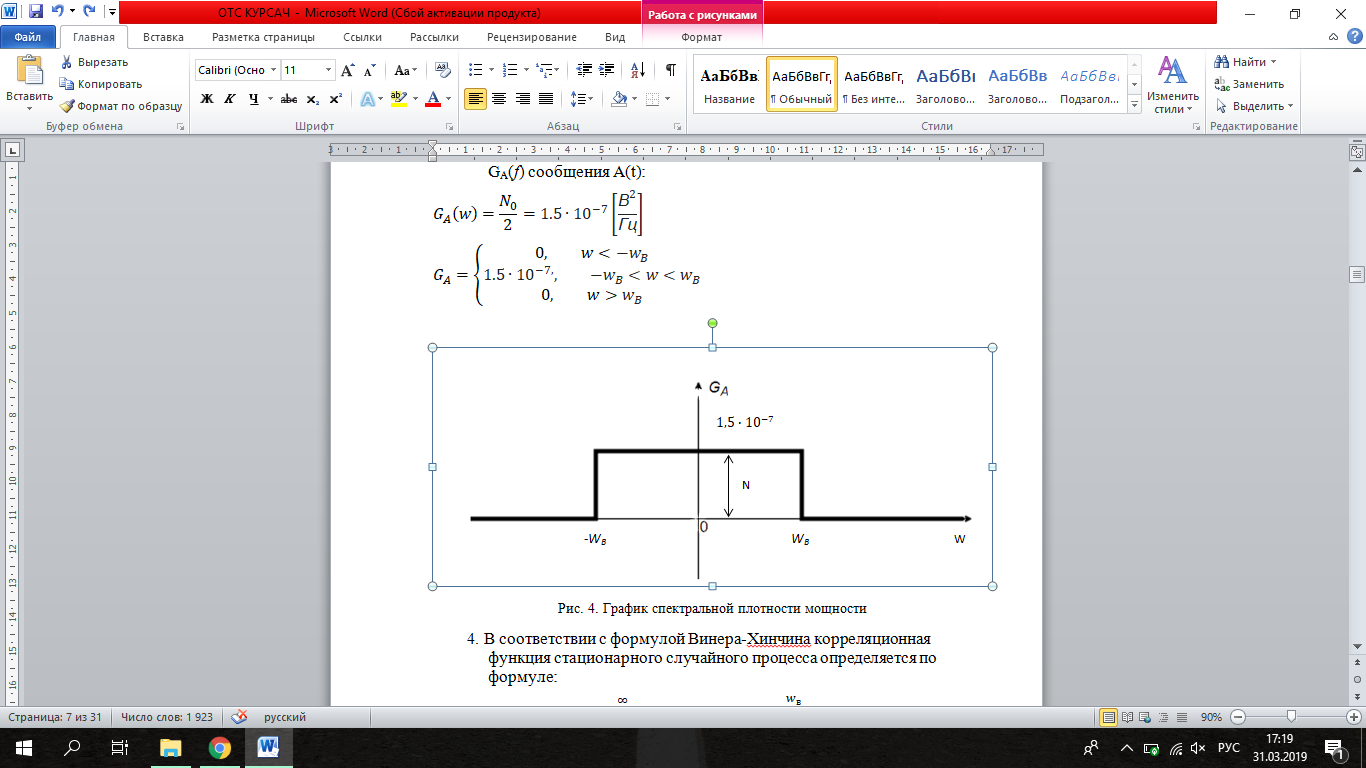Toggle bold formatting (Ж)
The width and height of the screenshot is (1366, 768).
tap(207, 99)
